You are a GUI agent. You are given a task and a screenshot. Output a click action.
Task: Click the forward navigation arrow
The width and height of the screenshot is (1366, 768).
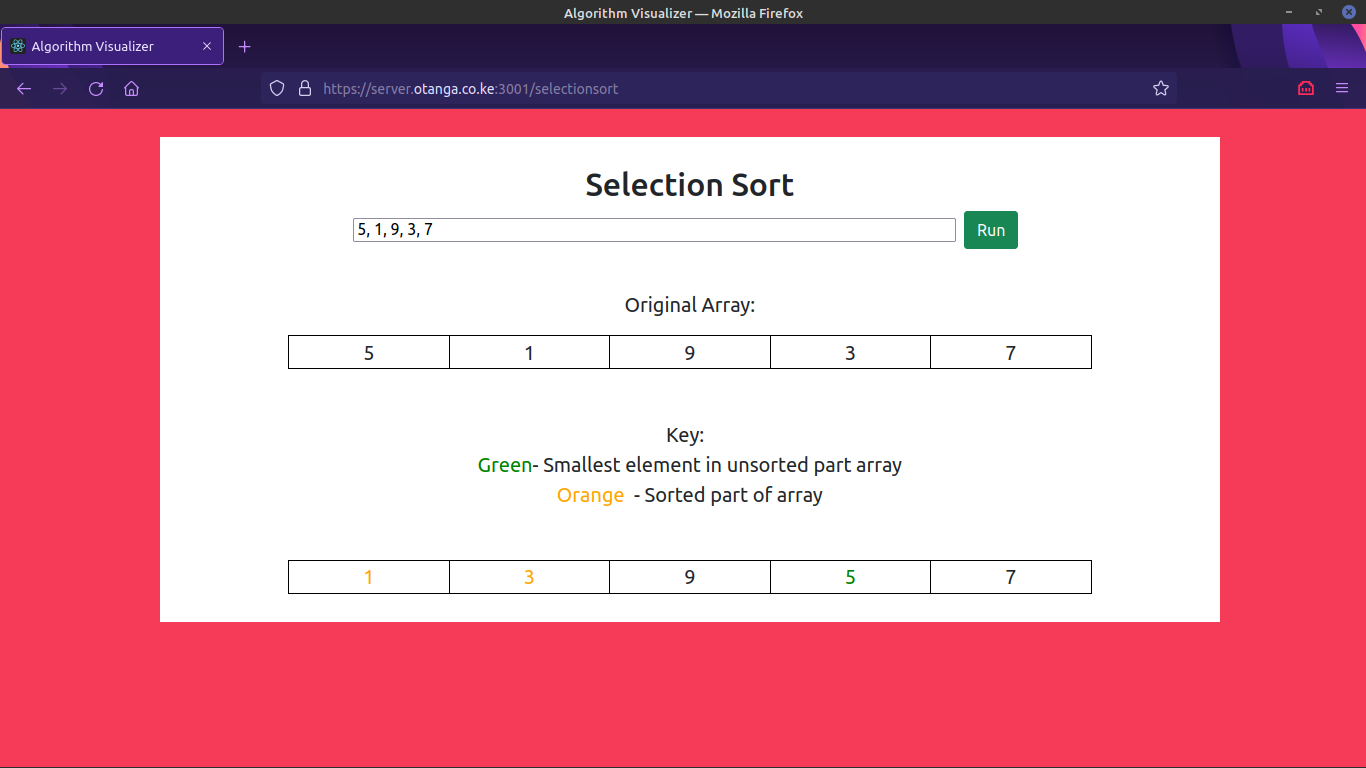point(60,89)
